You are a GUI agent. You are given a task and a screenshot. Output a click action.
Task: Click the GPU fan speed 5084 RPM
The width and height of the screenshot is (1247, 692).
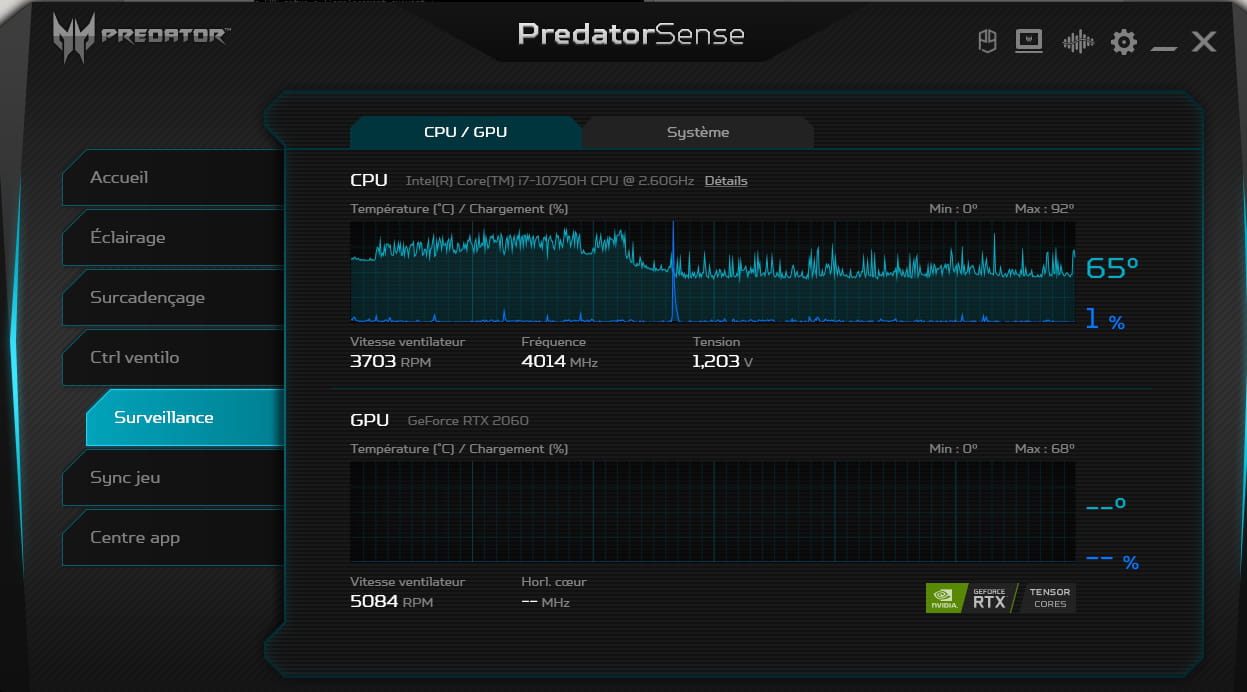coord(391,601)
